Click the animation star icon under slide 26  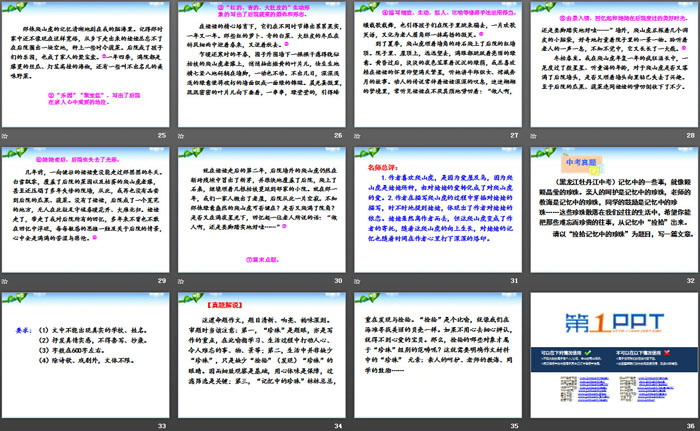181,136
